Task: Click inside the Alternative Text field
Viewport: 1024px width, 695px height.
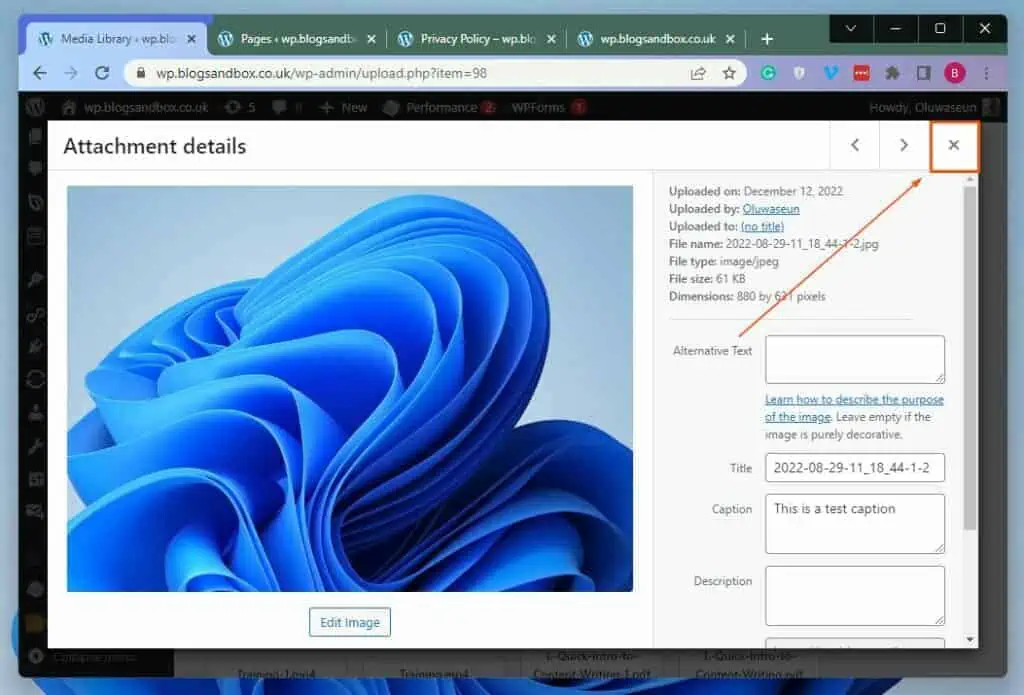Action: click(x=854, y=359)
